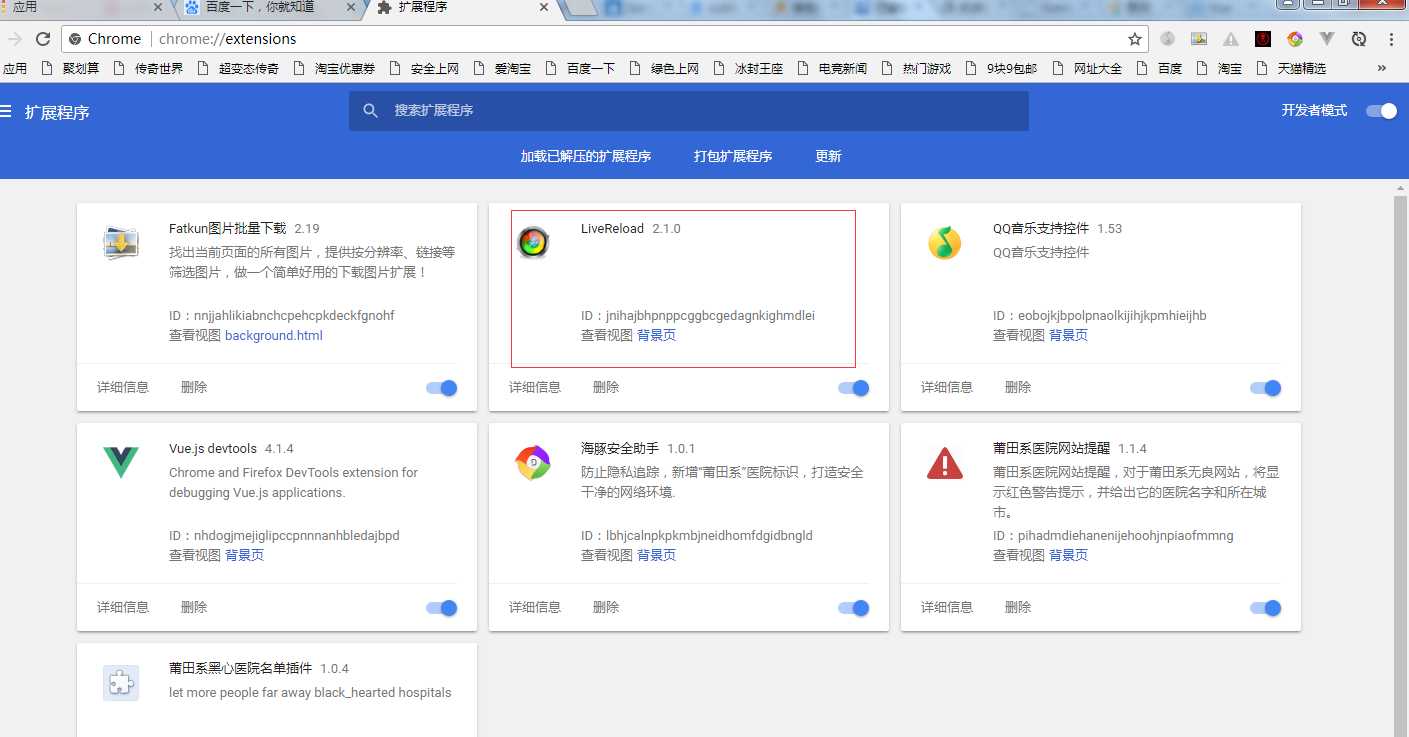Image resolution: width=1409 pixels, height=737 pixels.
Task: Click the black and red toolbar extension icon
Action: click(1263, 39)
